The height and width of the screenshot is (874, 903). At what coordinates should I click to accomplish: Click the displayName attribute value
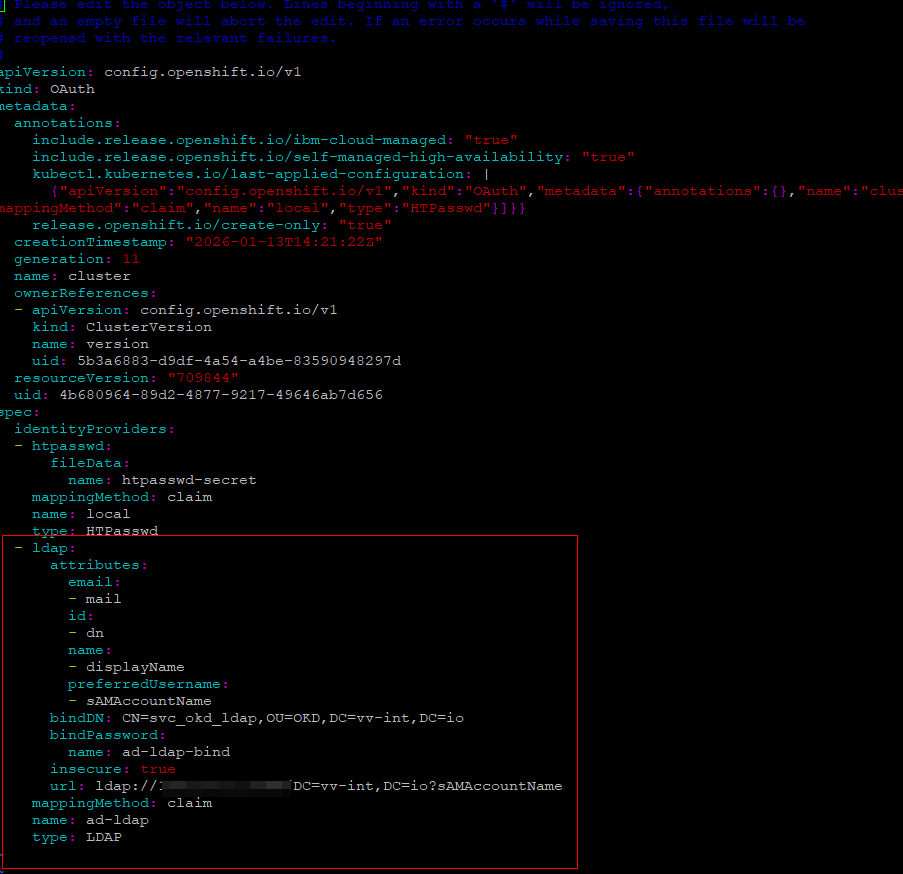coord(135,667)
